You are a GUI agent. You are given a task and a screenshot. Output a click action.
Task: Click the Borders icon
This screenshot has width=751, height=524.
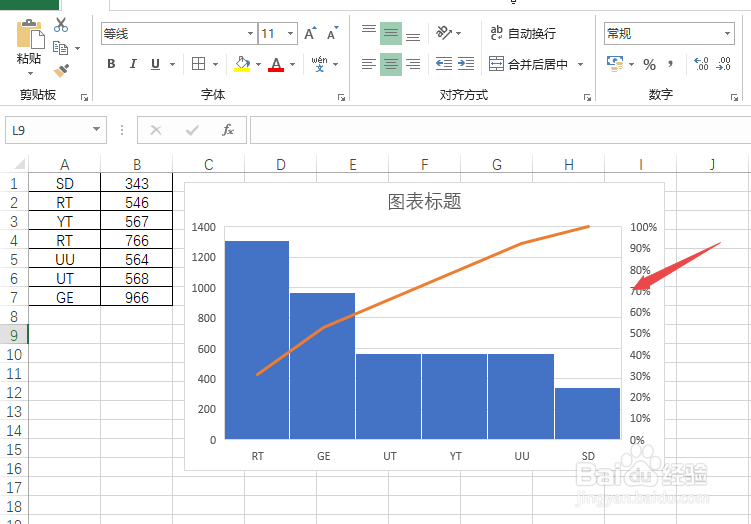(198, 64)
